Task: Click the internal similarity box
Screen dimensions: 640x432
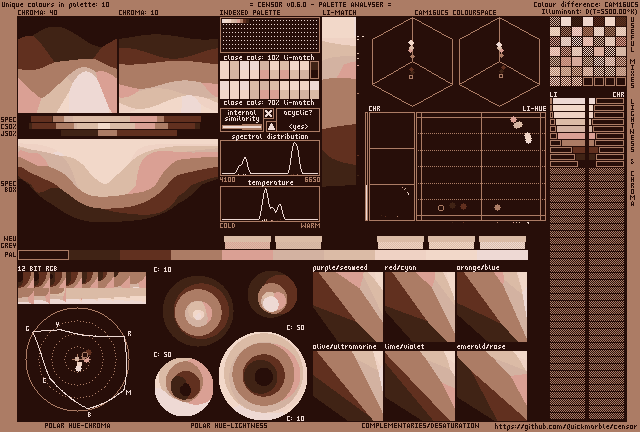Action: [242, 120]
